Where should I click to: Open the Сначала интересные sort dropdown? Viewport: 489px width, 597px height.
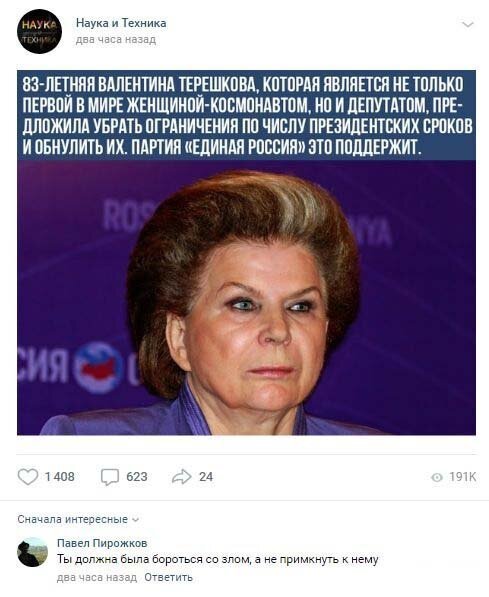78,519
